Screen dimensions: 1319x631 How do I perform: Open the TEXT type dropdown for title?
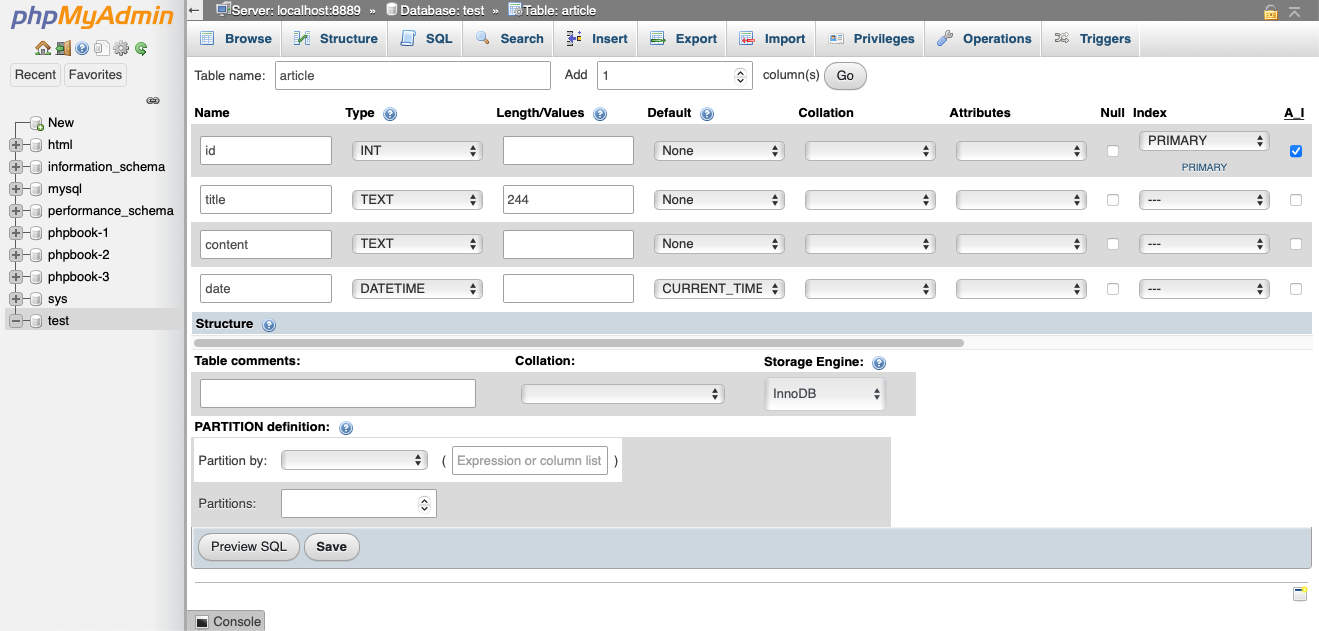click(x=417, y=200)
